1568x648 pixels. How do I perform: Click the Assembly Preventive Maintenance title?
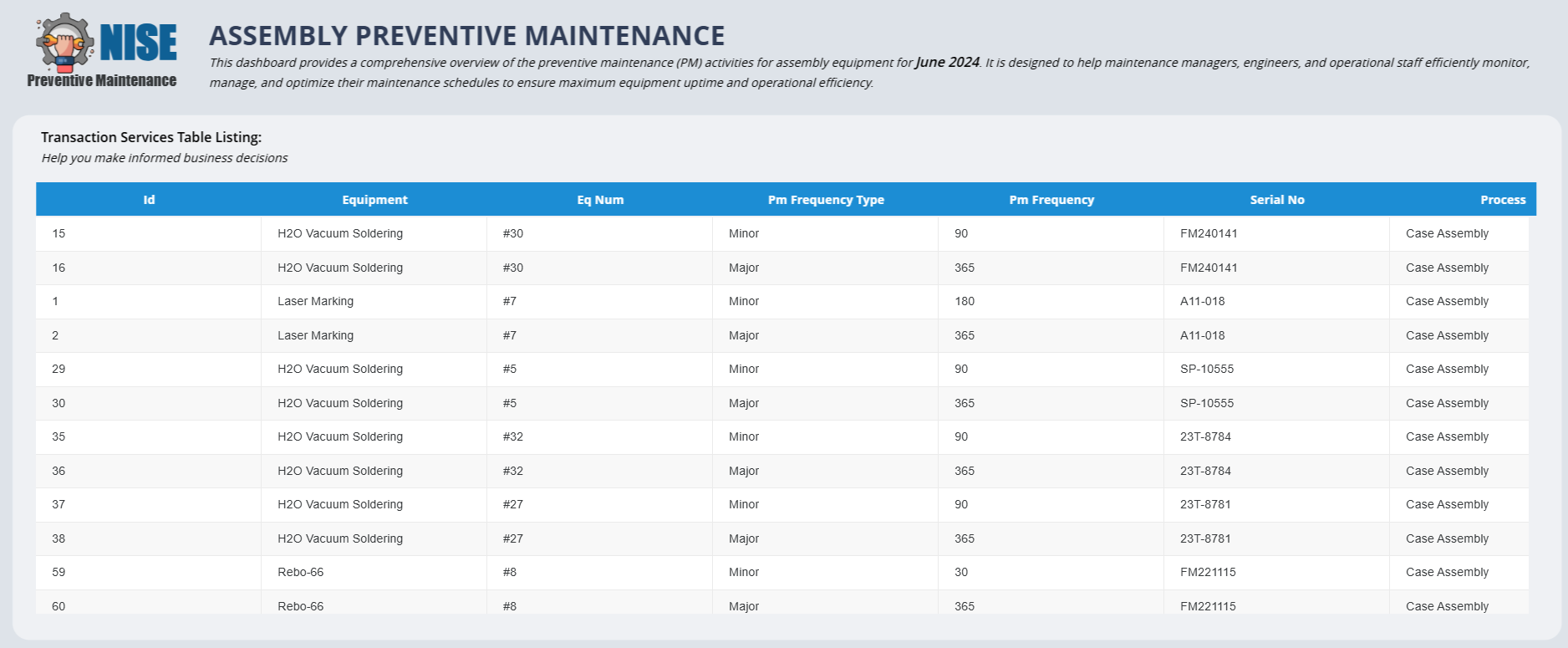466,35
